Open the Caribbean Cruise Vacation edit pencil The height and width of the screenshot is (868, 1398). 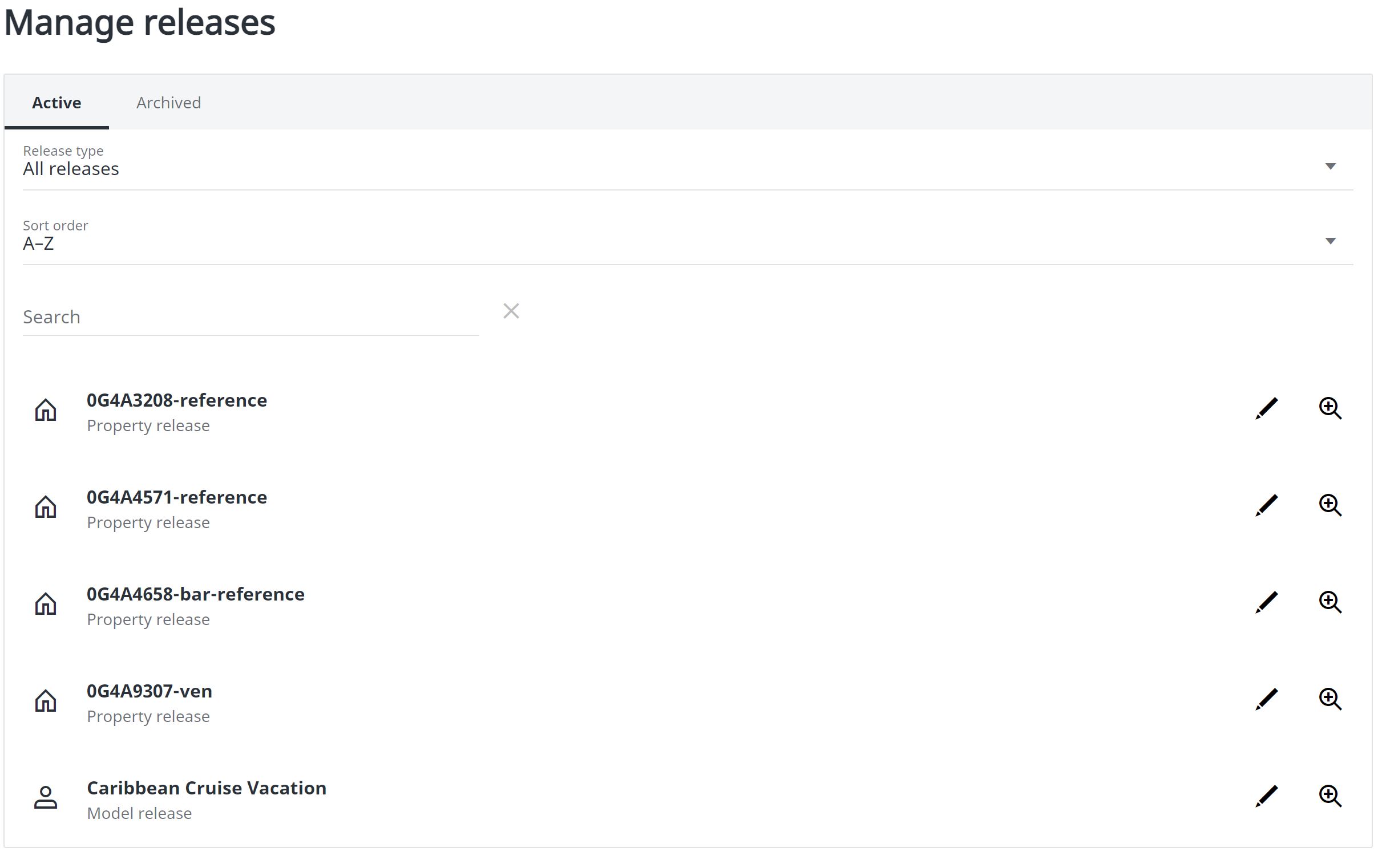1266,796
